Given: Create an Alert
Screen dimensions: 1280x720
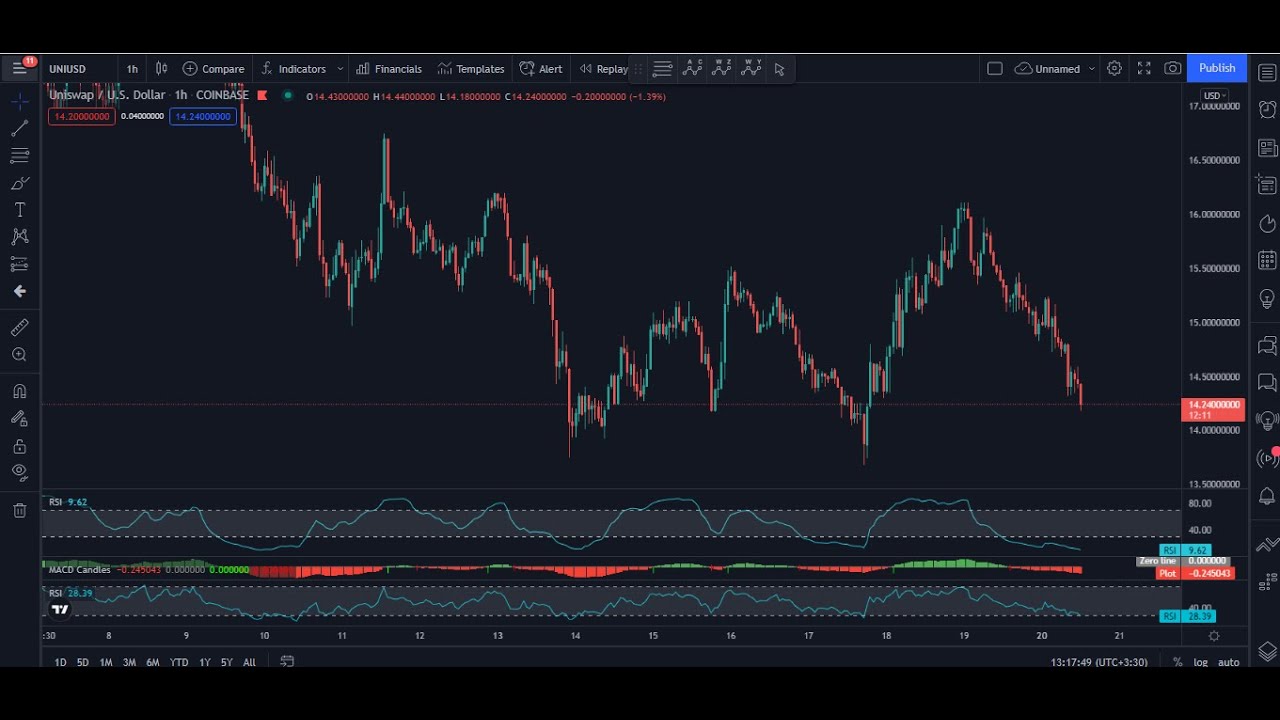Looking at the screenshot, I should 541,68.
